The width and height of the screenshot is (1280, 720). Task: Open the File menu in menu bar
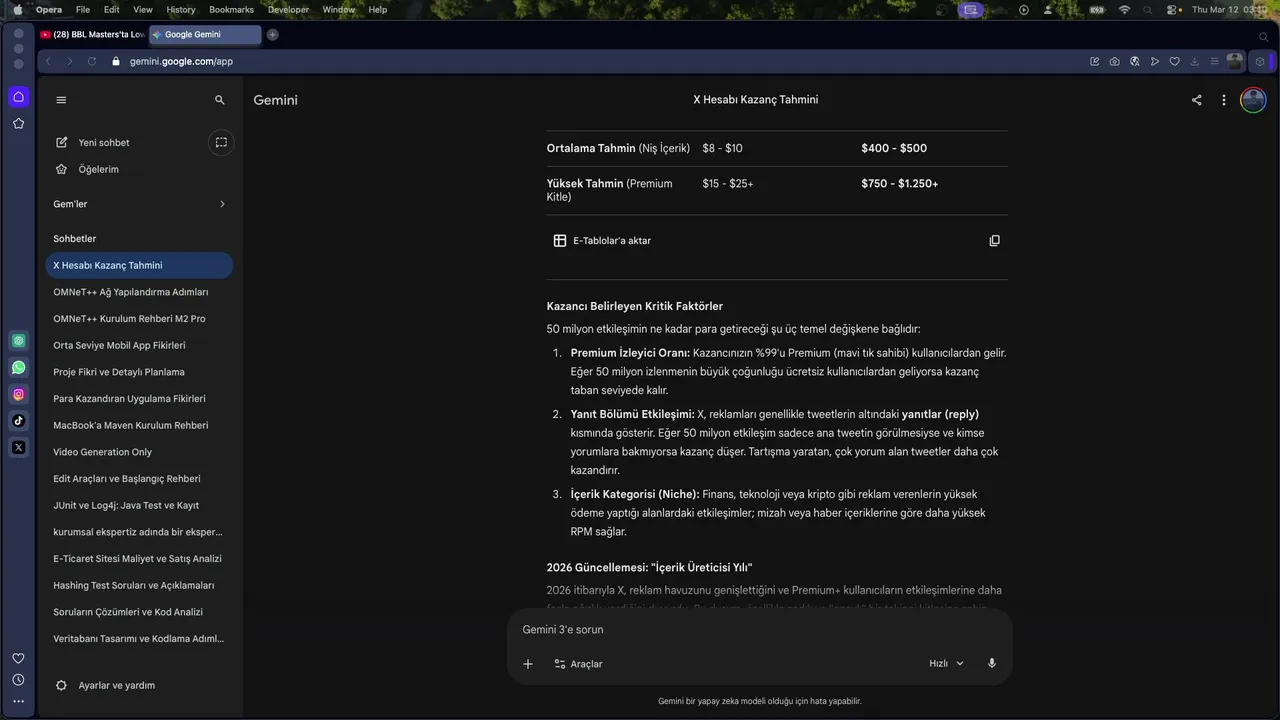coord(83,9)
